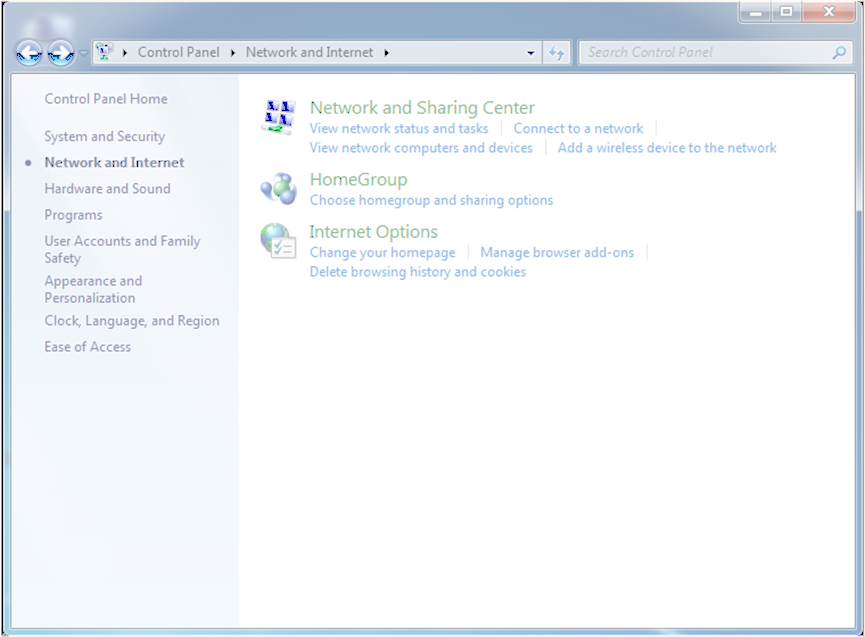Open Programs category
The image size is (865, 637).
(73, 215)
